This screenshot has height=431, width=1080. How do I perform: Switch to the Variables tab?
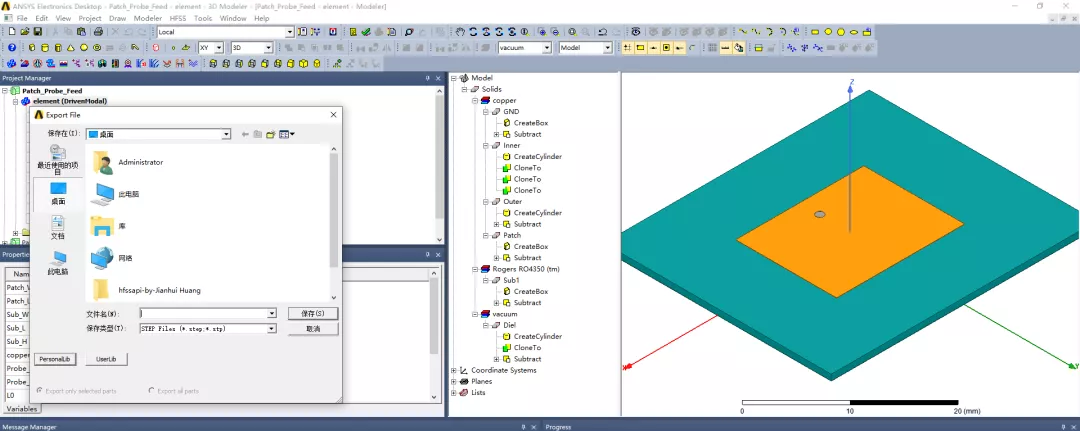(22, 409)
